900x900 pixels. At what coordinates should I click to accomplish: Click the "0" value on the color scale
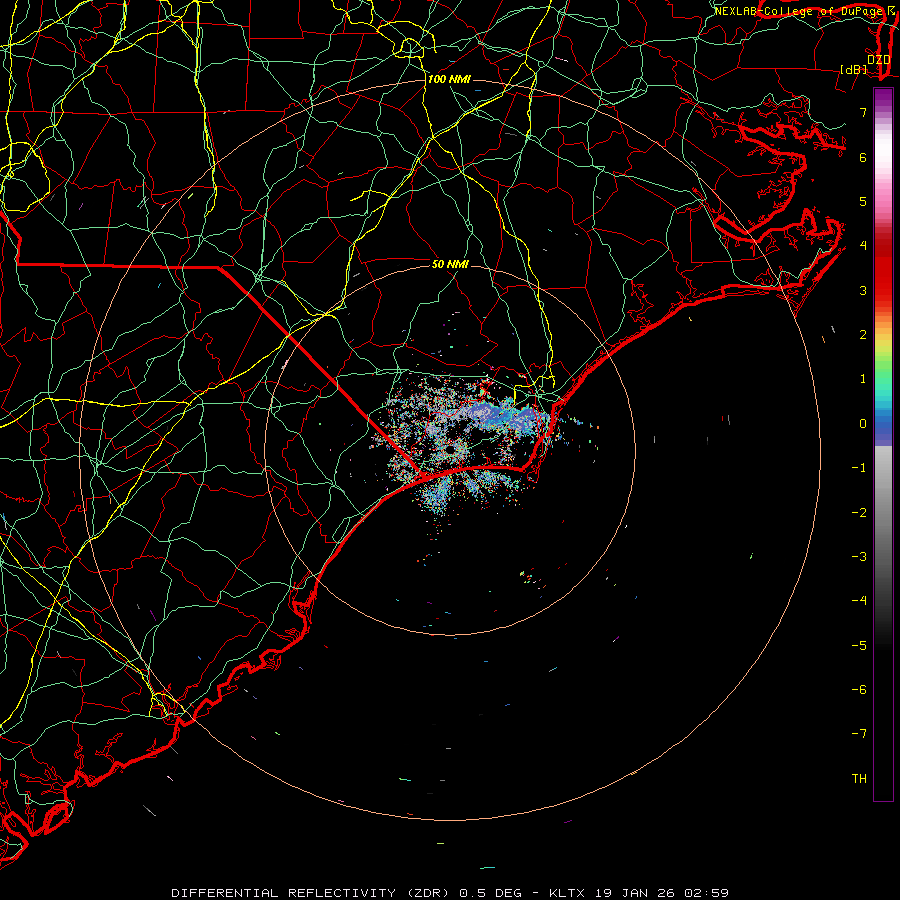tap(863, 424)
